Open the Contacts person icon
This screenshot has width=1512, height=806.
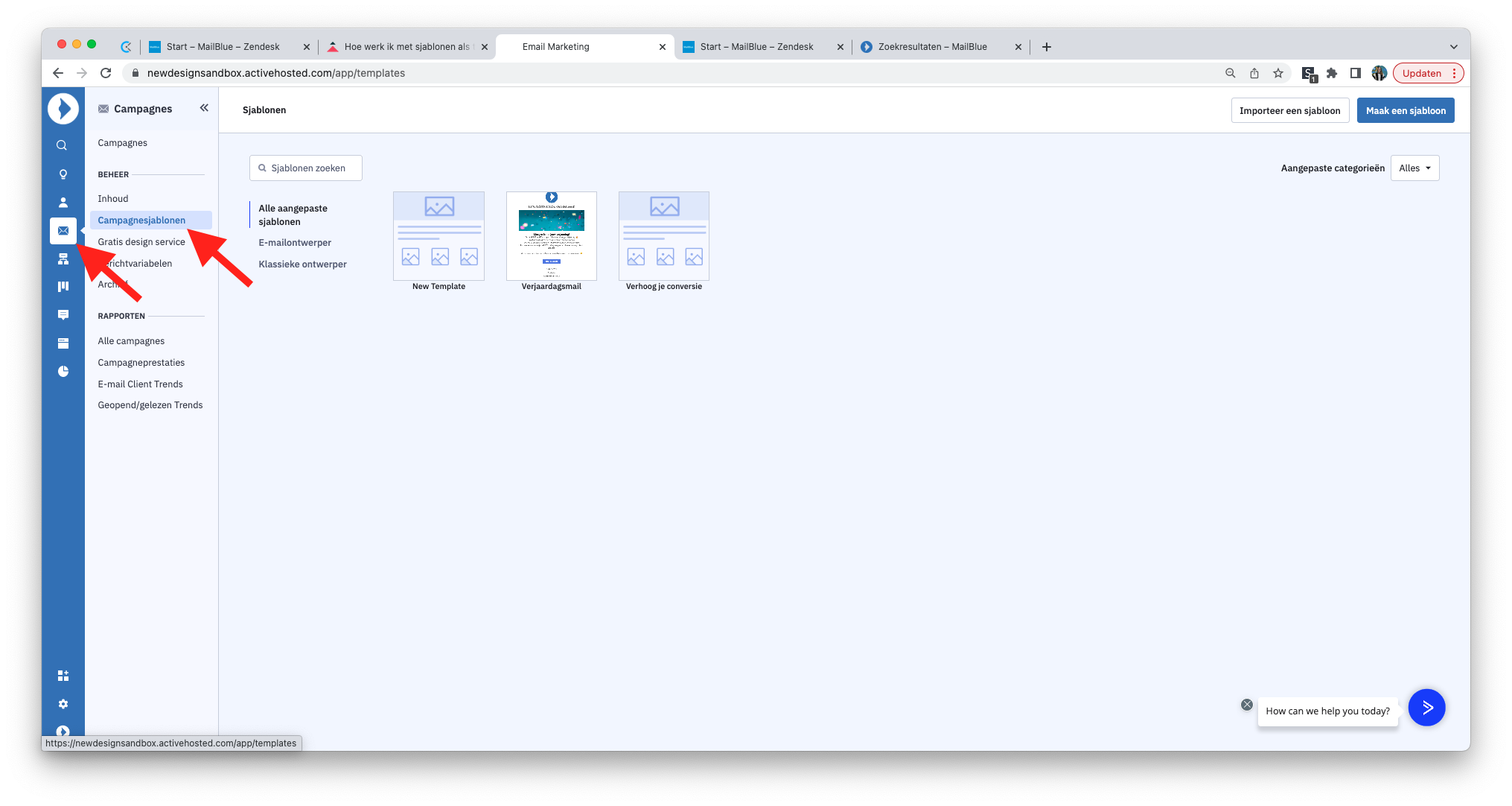click(x=63, y=202)
